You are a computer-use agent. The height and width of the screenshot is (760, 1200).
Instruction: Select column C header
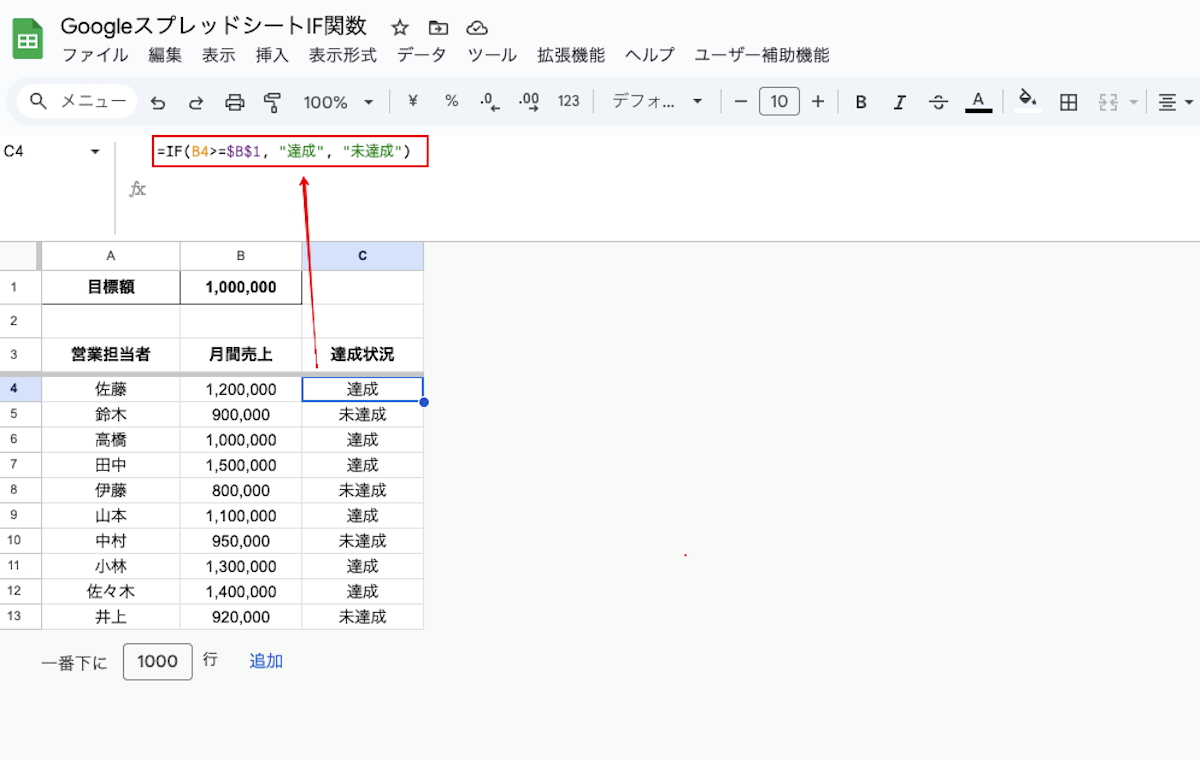[362, 256]
